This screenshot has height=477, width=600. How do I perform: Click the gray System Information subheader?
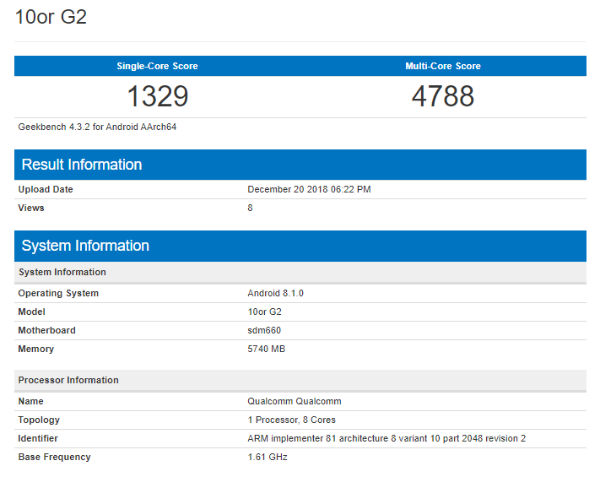(x=300, y=272)
